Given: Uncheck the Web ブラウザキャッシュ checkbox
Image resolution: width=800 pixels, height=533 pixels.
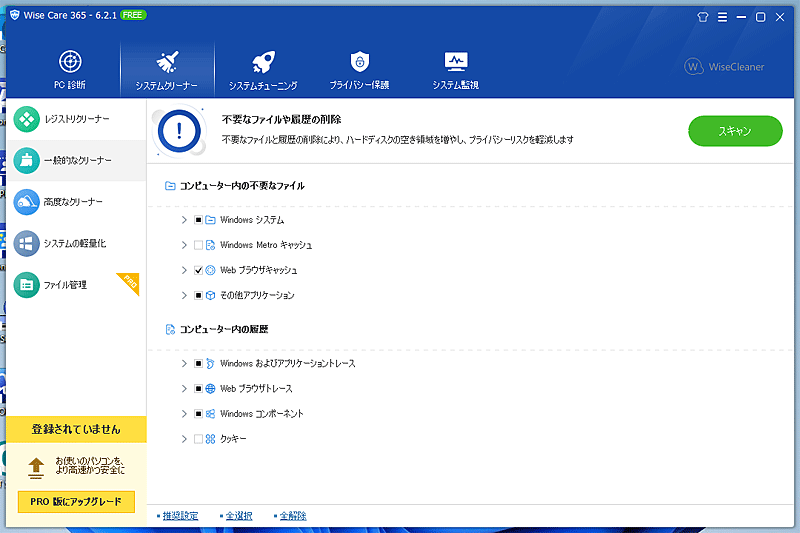Looking at the screenshot, I should [198, 270].
